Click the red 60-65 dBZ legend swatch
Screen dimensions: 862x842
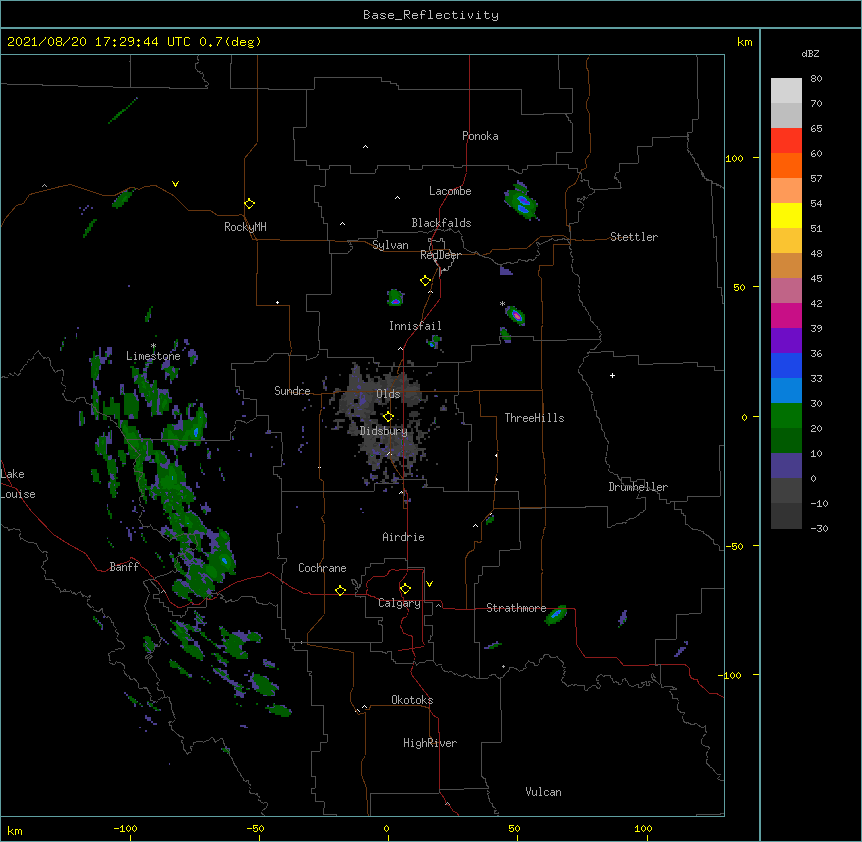point(786,141)
